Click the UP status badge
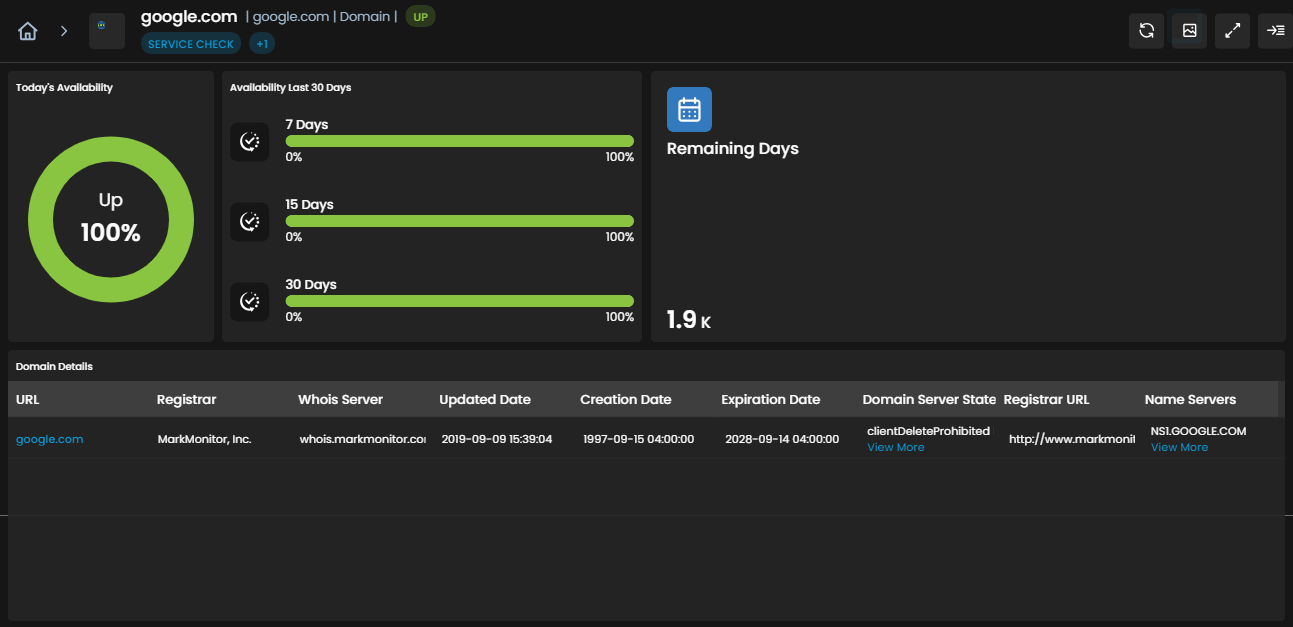 (x=420, y=17)
